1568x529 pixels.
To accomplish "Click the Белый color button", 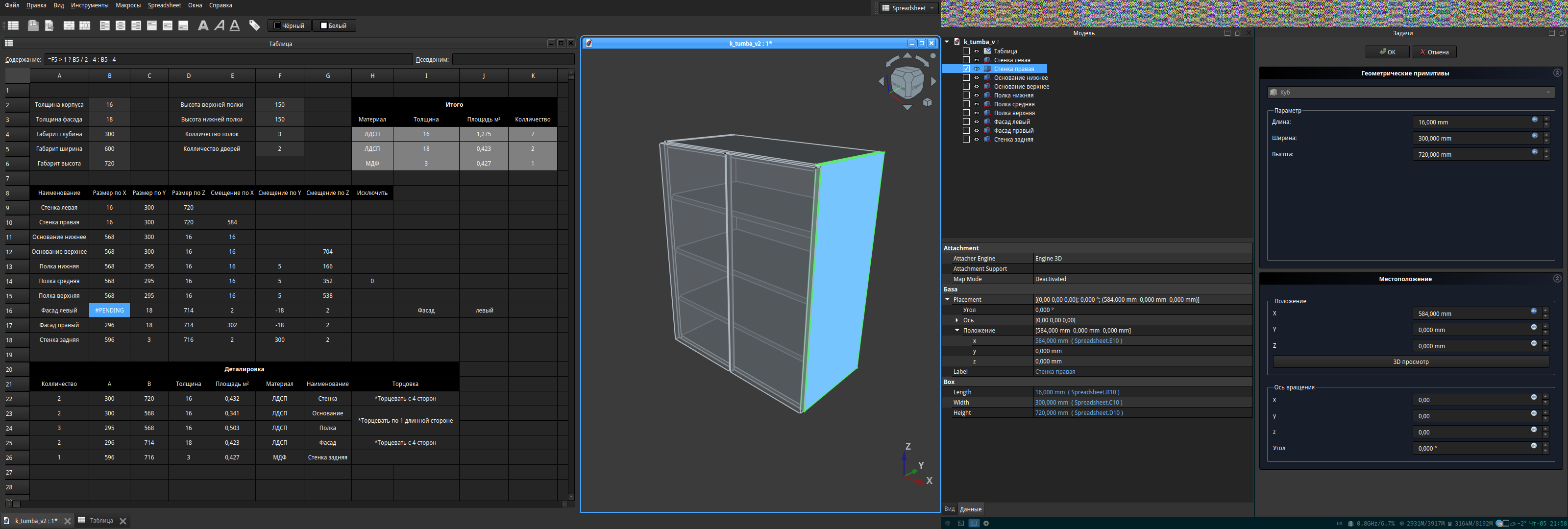I will click(334, 25).
